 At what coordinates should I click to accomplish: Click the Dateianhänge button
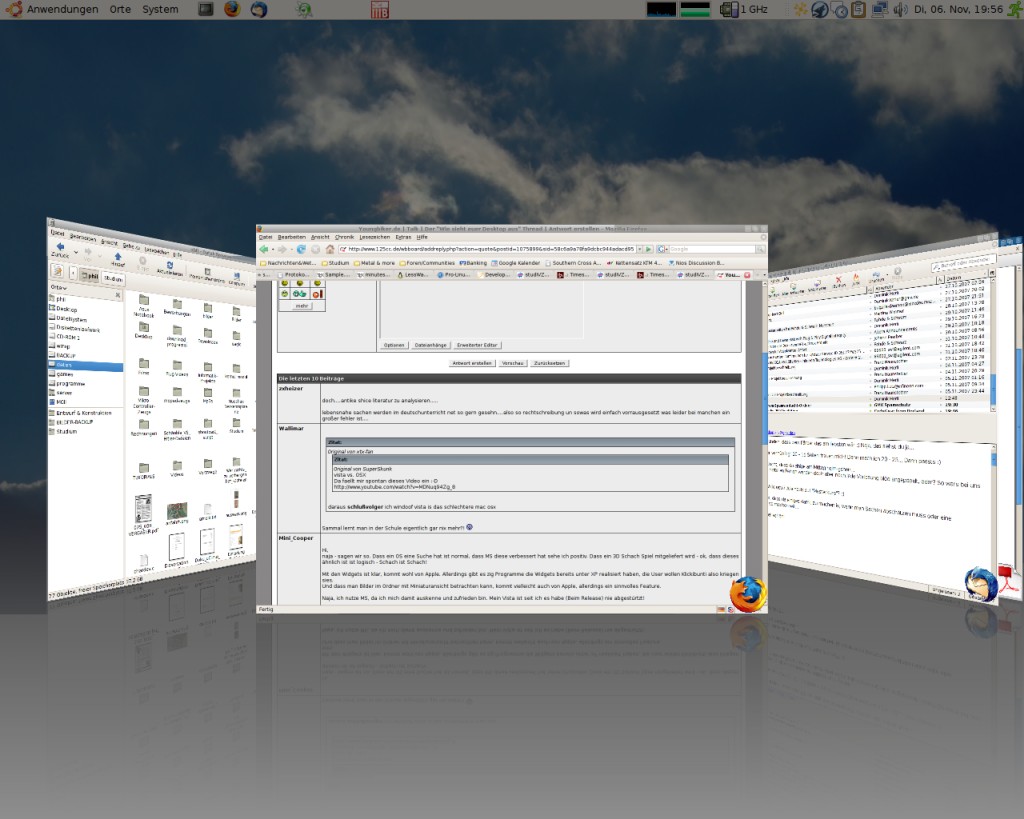click(430, 345)
